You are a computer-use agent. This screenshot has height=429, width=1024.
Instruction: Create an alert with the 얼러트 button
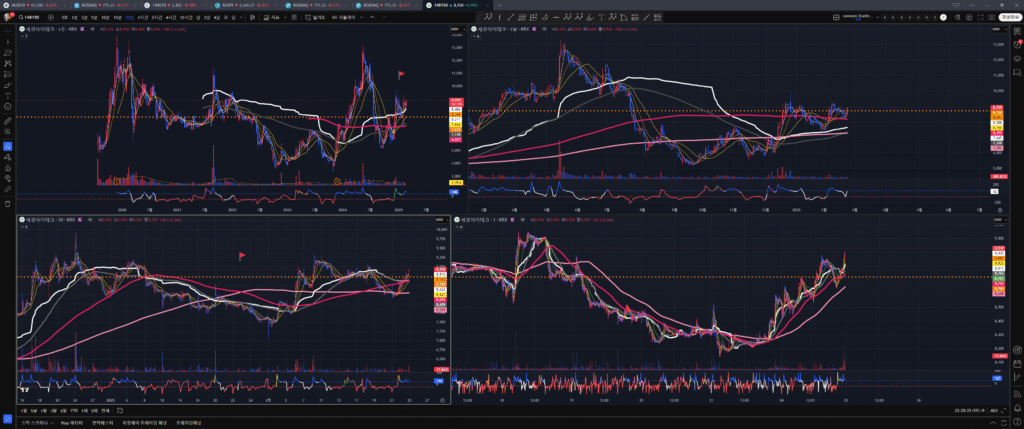tap(319, 18)
